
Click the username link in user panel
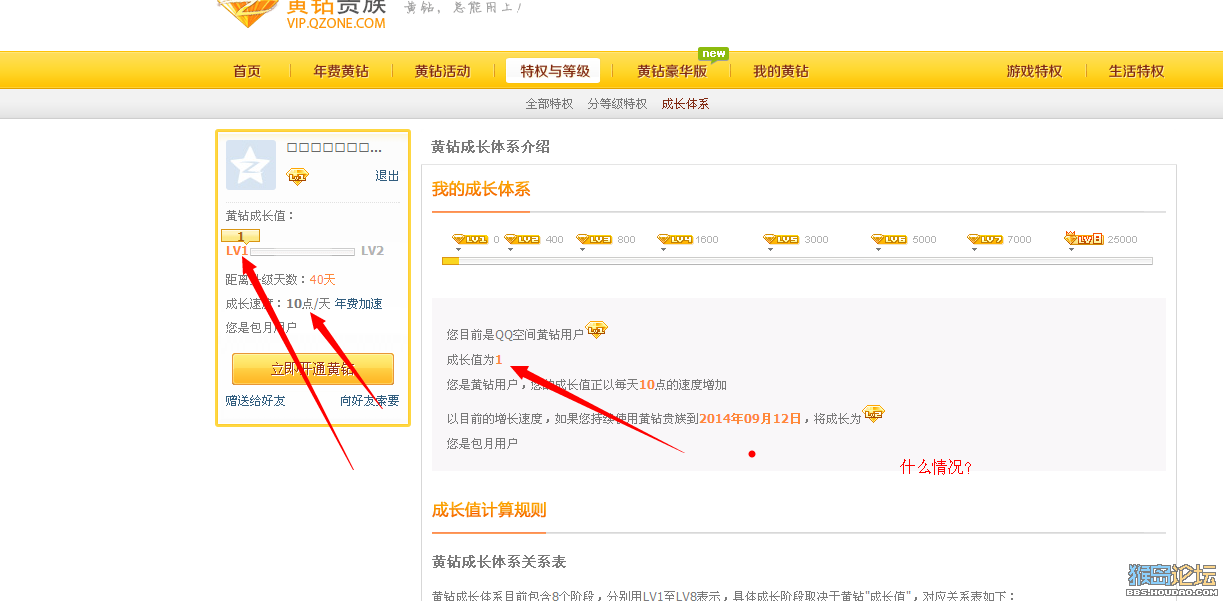click(334, 148)
